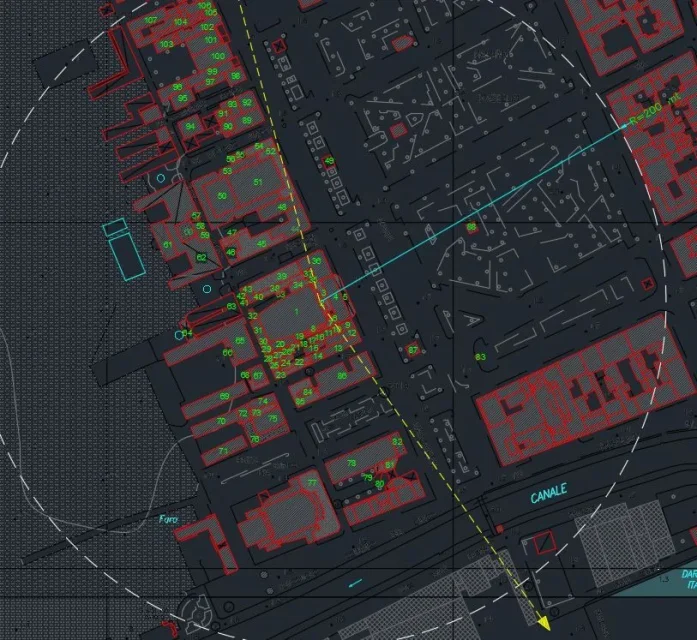This screenshot has height=640, width=697.
Task: Click the building numbered 51
Action: [257, 182]
